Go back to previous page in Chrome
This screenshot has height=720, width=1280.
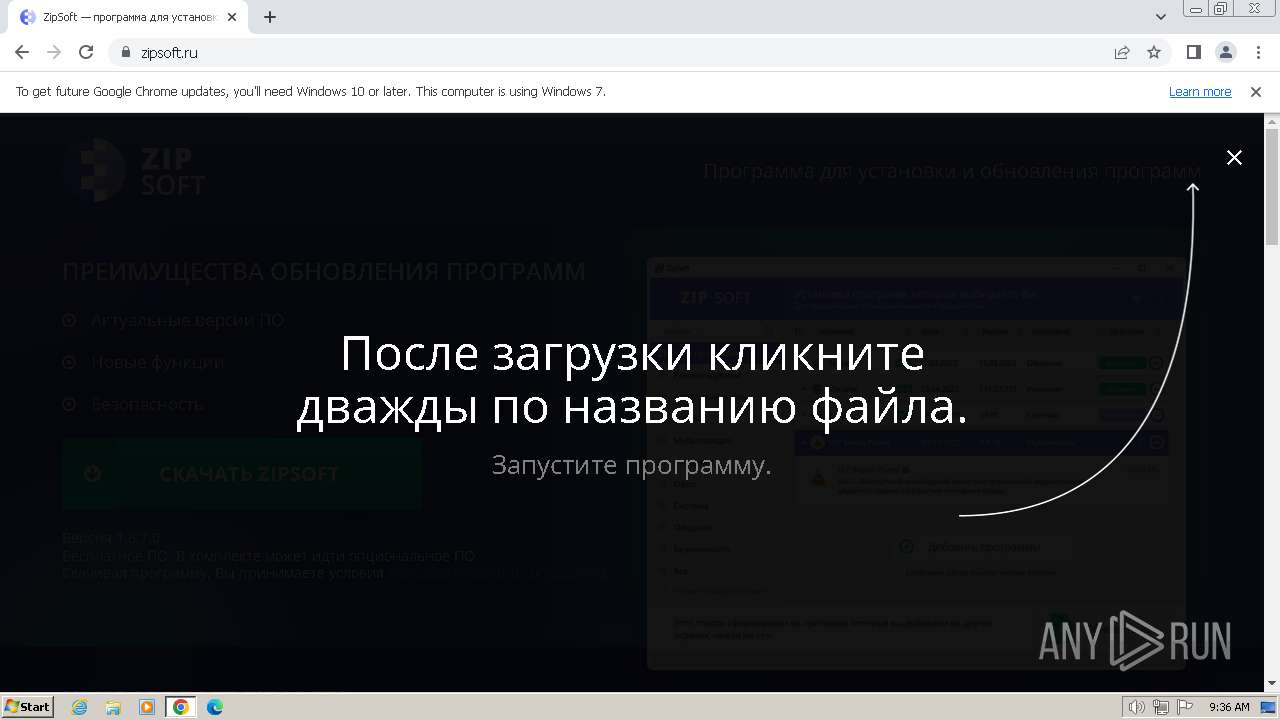click(x=22, y=52)
